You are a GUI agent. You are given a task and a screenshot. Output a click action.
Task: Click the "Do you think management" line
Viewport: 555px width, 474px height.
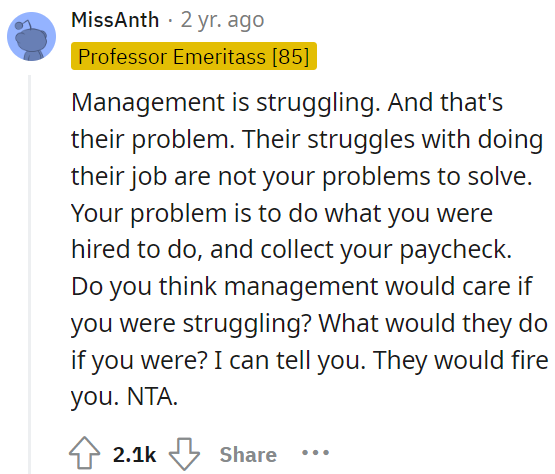pos(302,286)
